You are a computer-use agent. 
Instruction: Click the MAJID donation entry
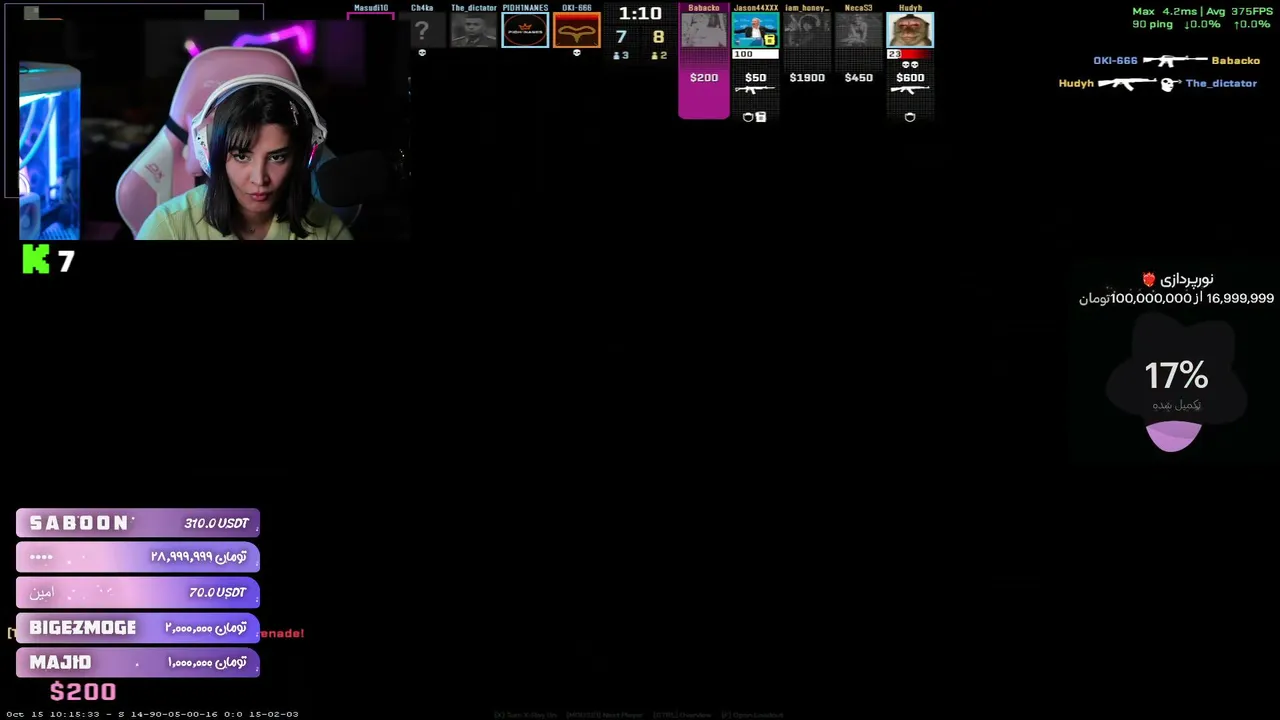click(138, 662)
